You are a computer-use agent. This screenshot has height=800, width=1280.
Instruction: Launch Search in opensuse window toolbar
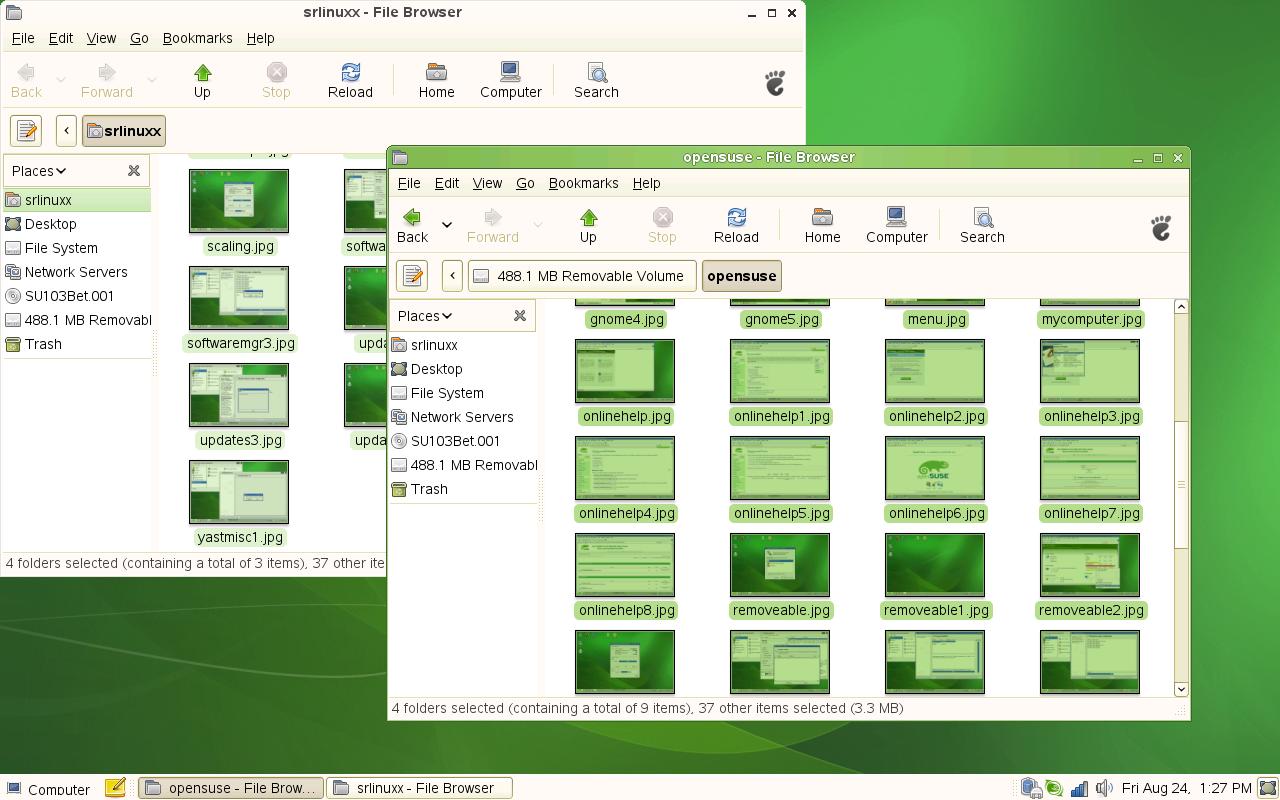click(982, 226)
